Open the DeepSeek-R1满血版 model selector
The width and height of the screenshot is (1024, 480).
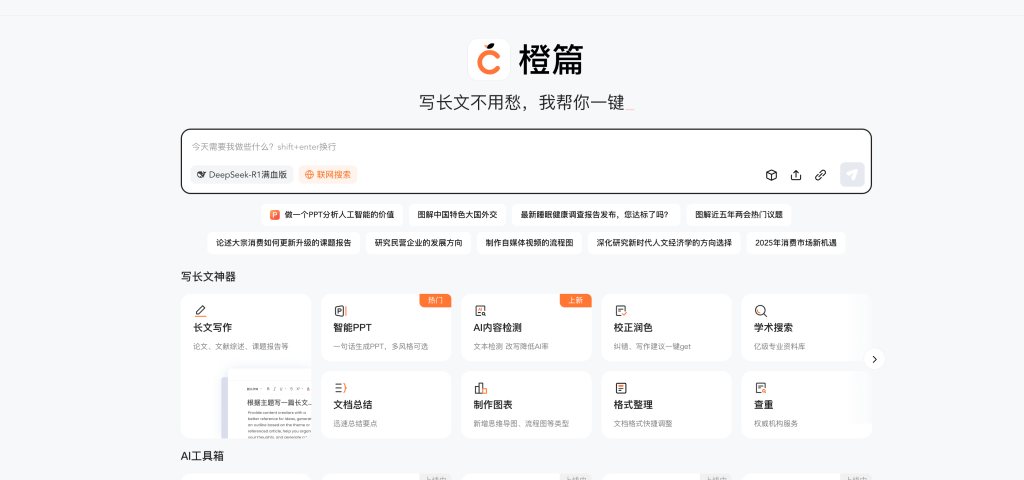242,175
